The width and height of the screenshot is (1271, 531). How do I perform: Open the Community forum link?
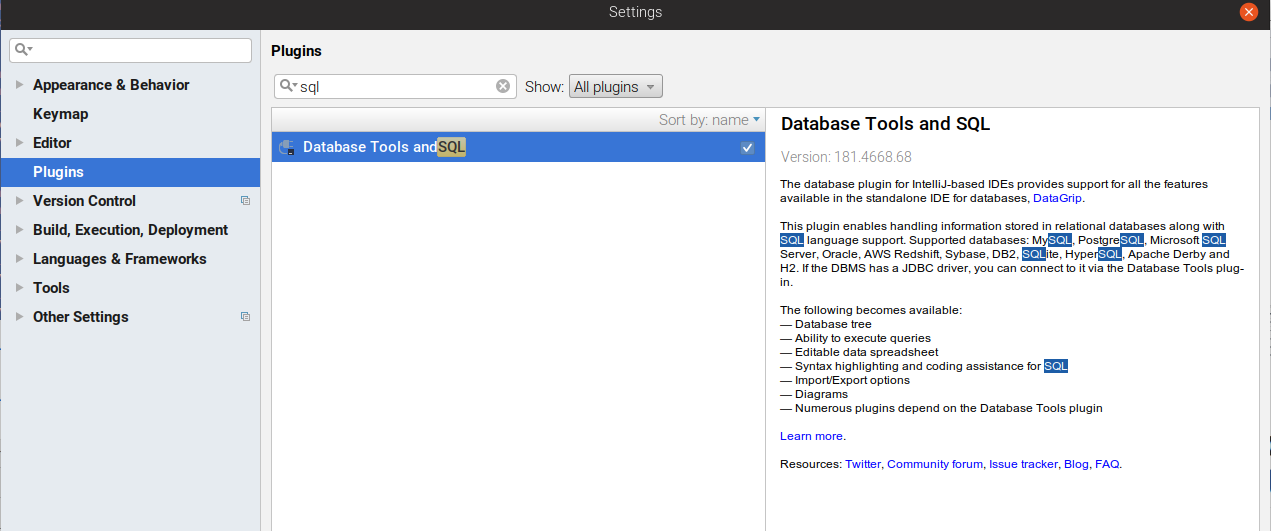click(x=934, y=464)
